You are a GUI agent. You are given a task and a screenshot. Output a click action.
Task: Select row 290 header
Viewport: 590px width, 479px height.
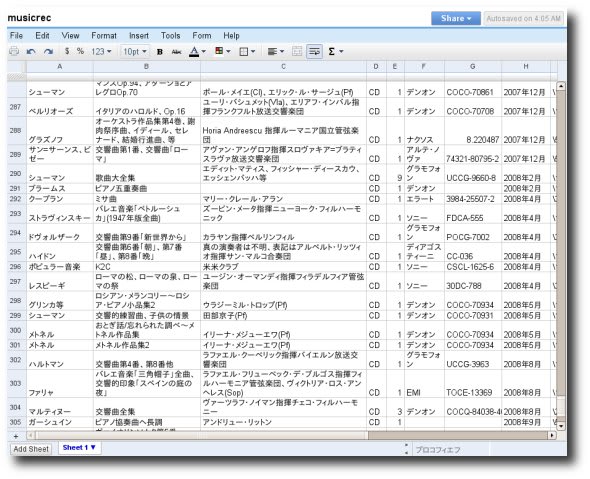pos(16,173)
